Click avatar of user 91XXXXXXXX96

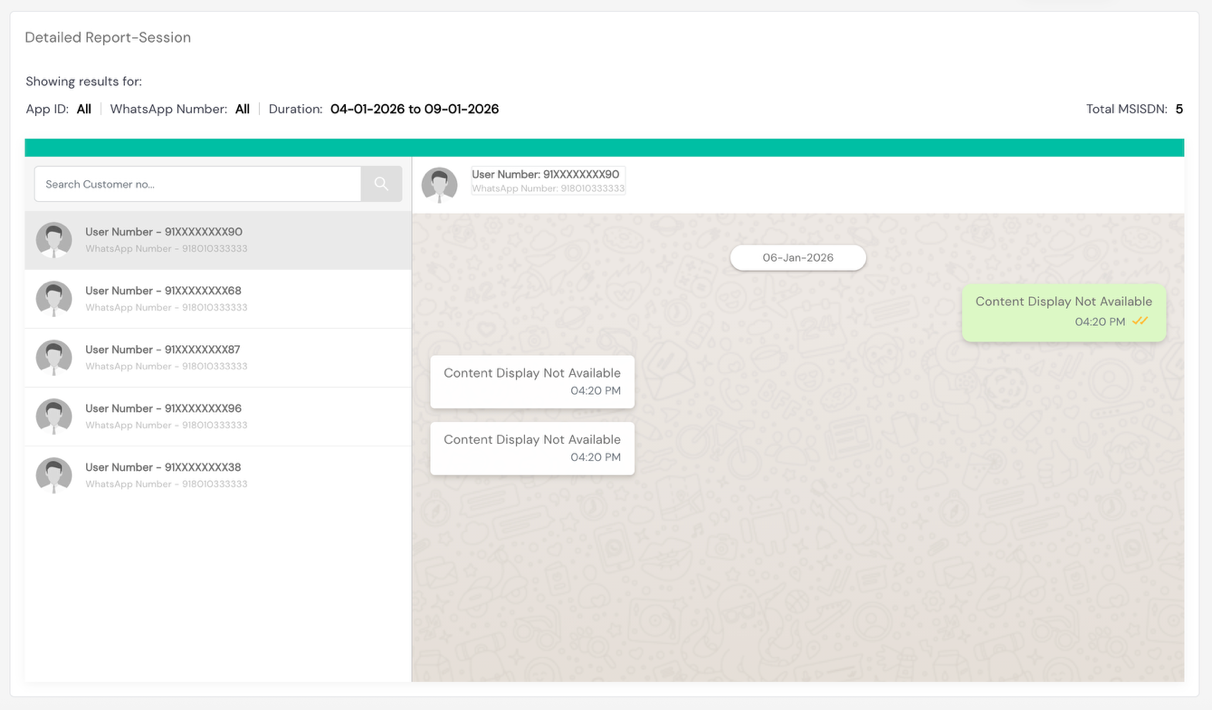[x=54, y=416]
